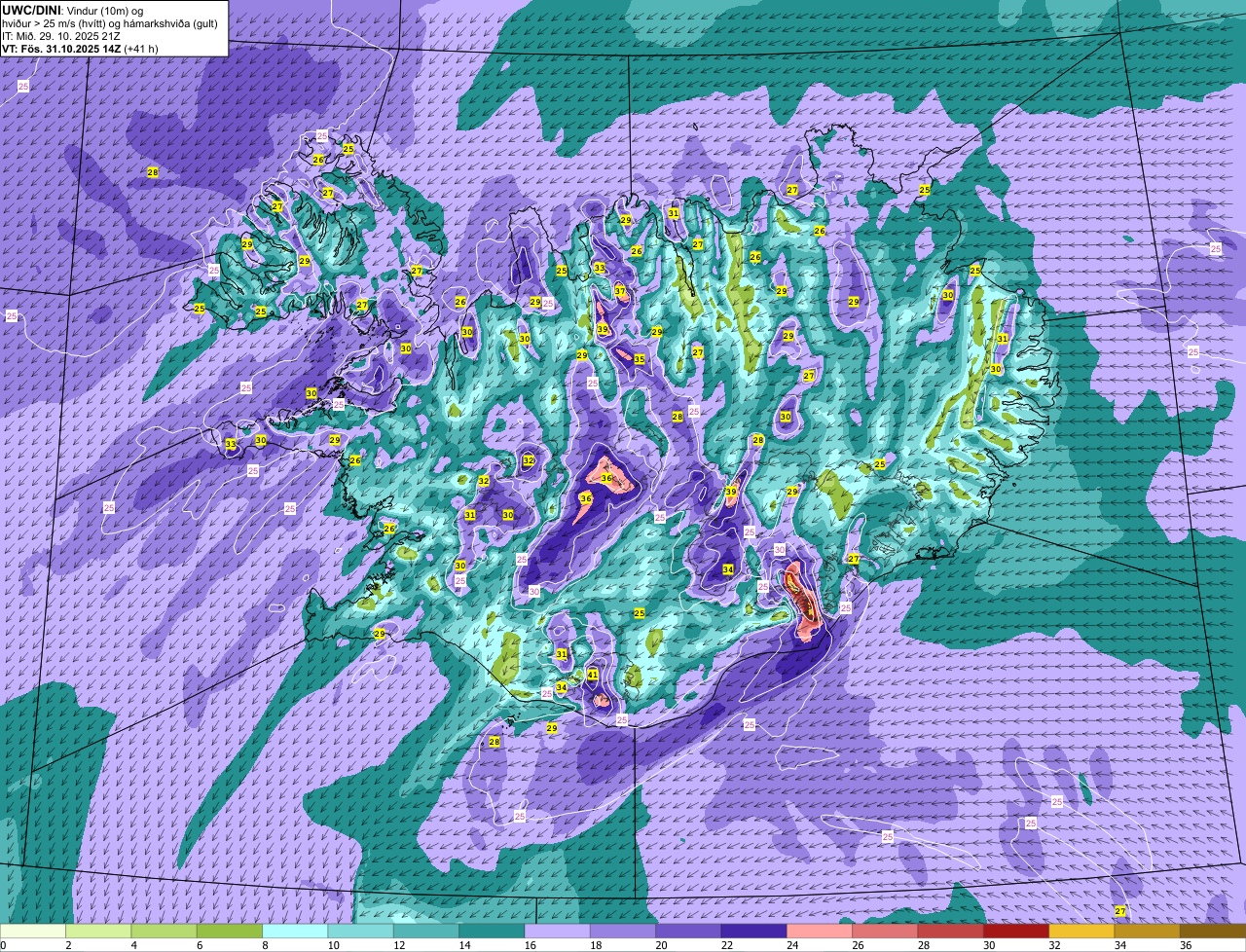This screenshot has height=952, width=1246.
Task: Click the pink 24–26 legend swatch
Action: click(x=820, y=931)
